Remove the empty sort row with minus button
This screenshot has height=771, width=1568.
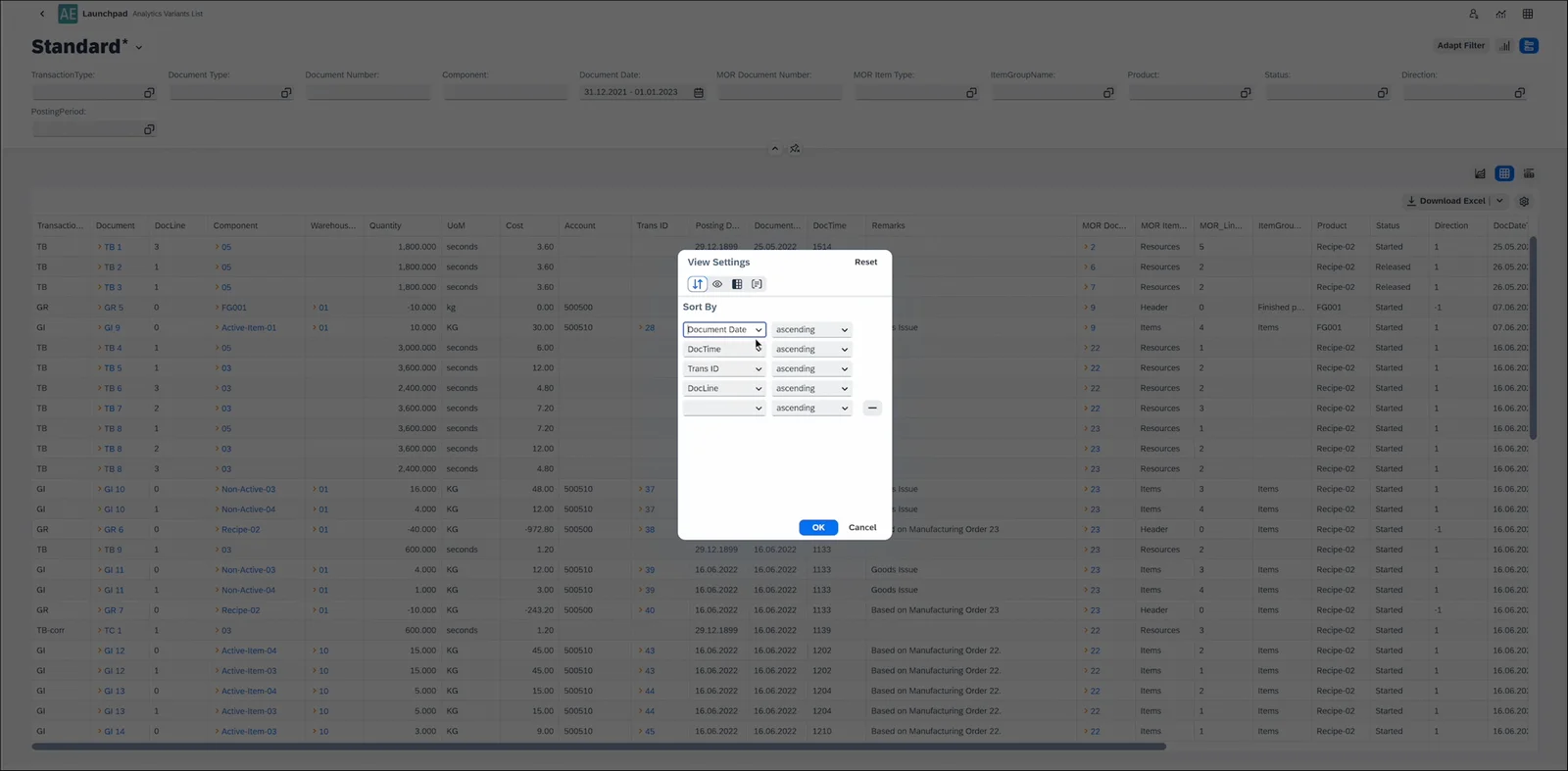pyautogui.click(x=872, y=409)
